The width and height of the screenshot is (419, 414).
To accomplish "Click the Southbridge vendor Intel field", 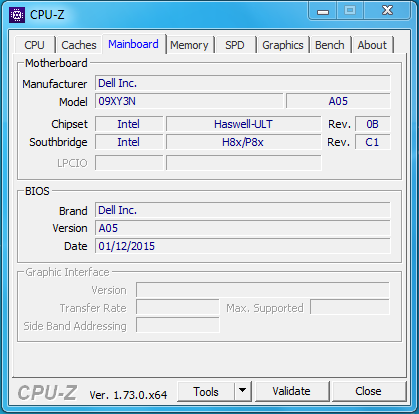I will coord(129,142).
